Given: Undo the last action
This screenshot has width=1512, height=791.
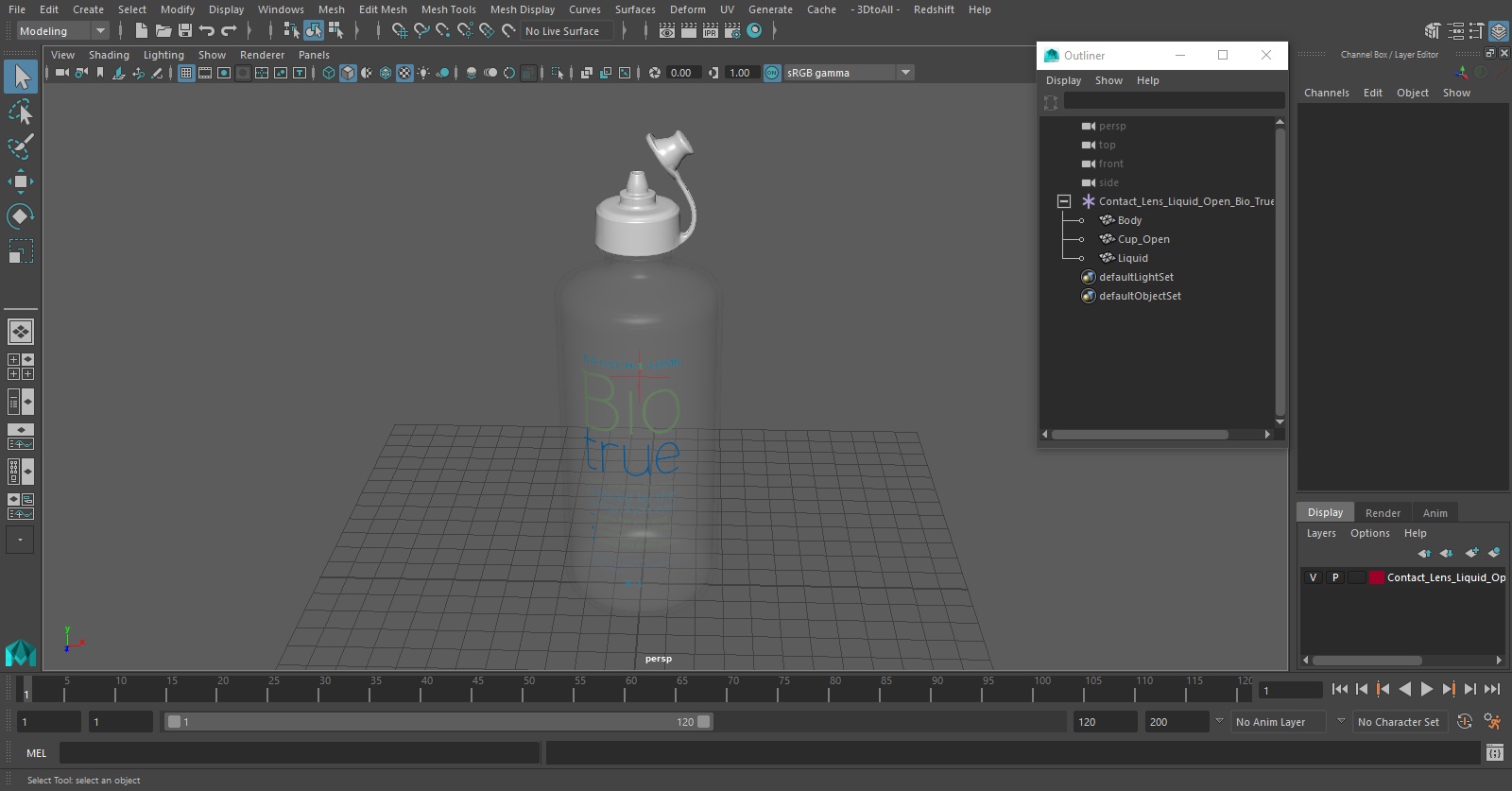Looking at the screenshot, I should (207, 31).
